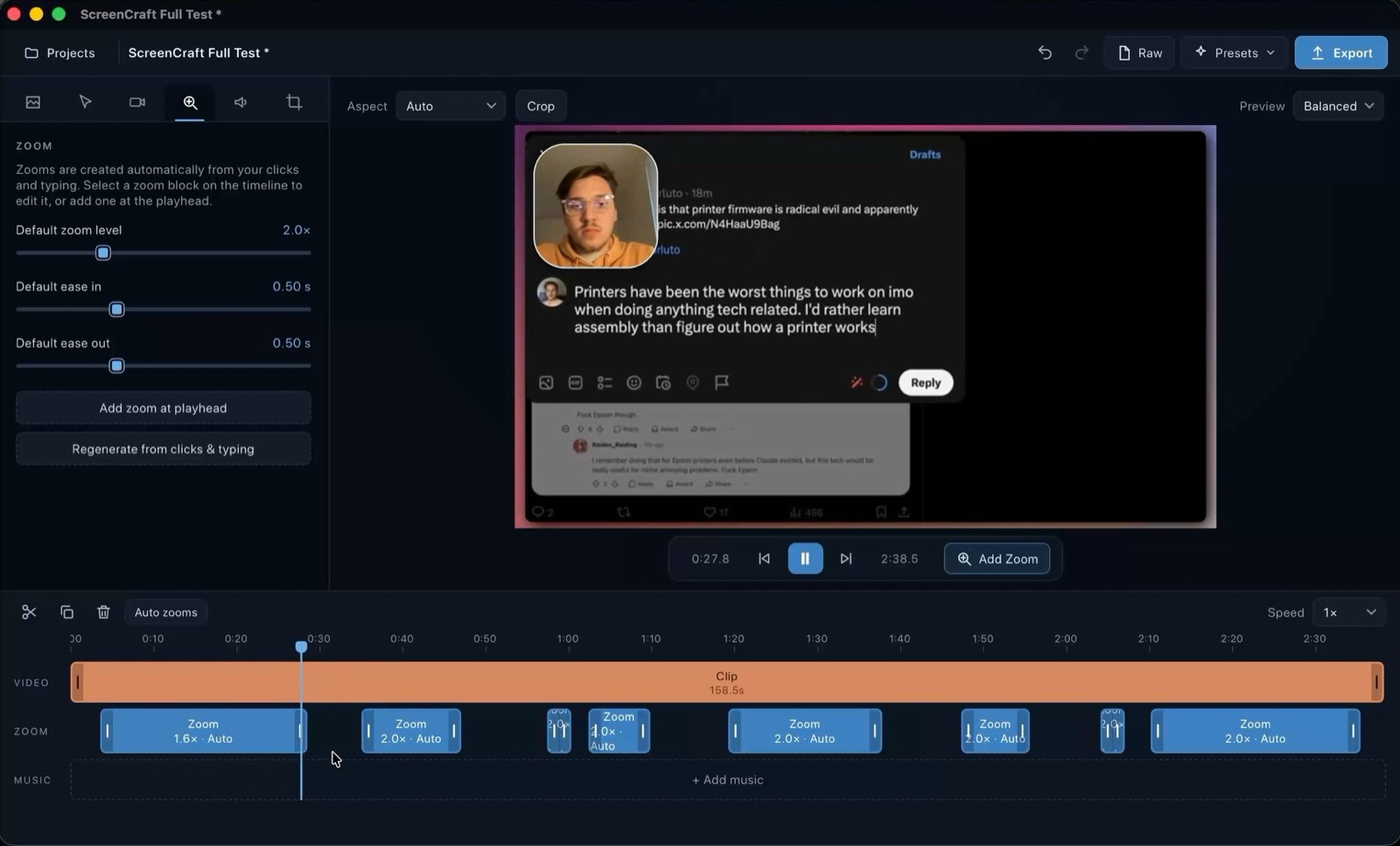The width and height of the screenshot is (1400, 846).
Task: Open the audio settings tab
Action: tap(241, 102)
